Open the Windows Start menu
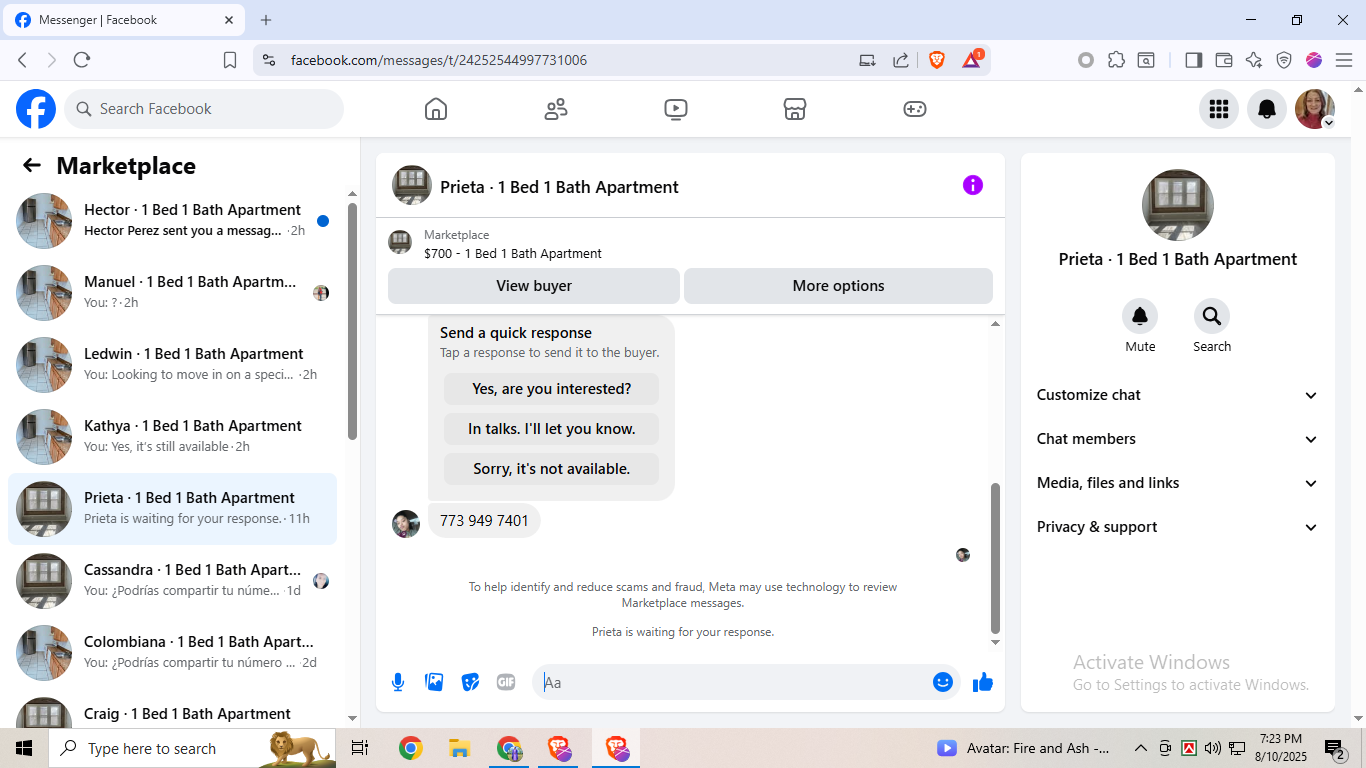The width and height of the screenshot is (1366, 768). pyautogui.click(x=24, y=748)
